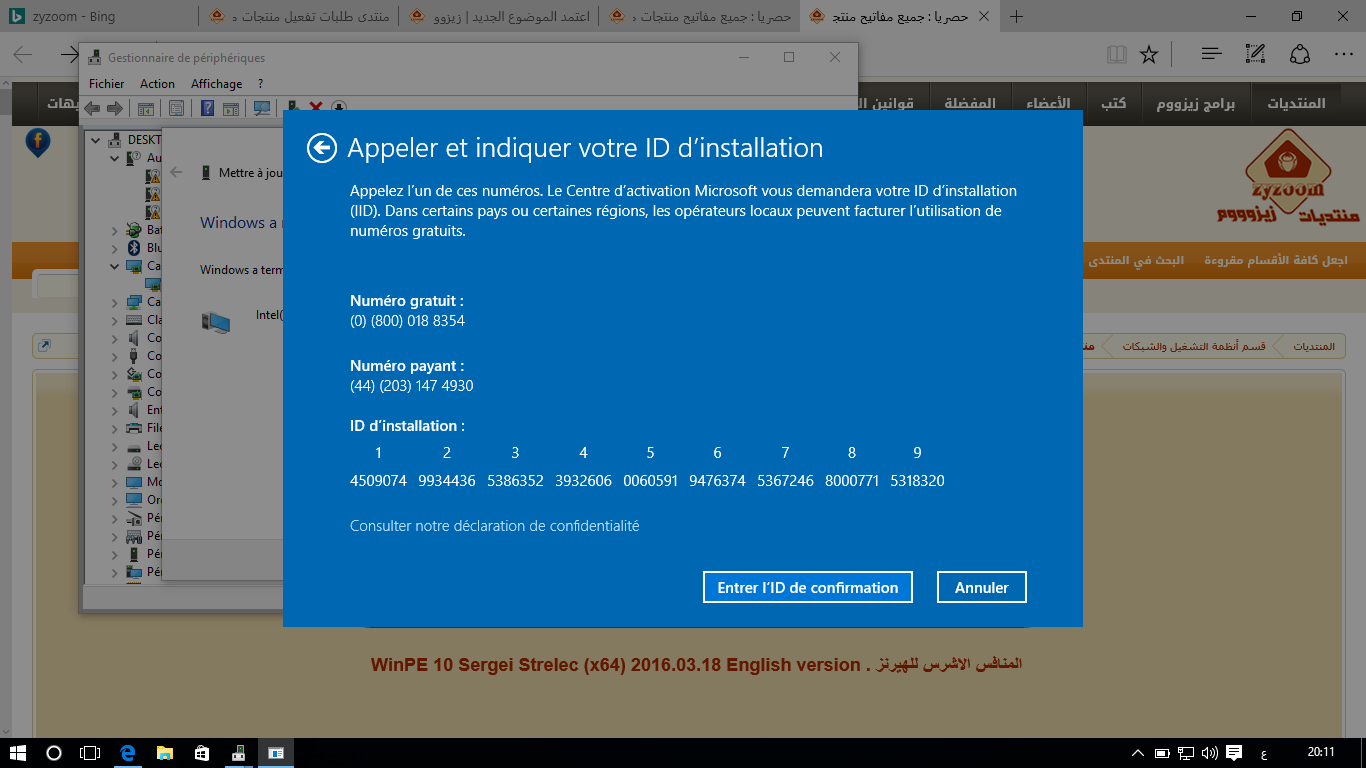This screenshot has height=768, width=1366.
Task: Click scan for hardware changes monitor icon
Action: coord(262,108)
